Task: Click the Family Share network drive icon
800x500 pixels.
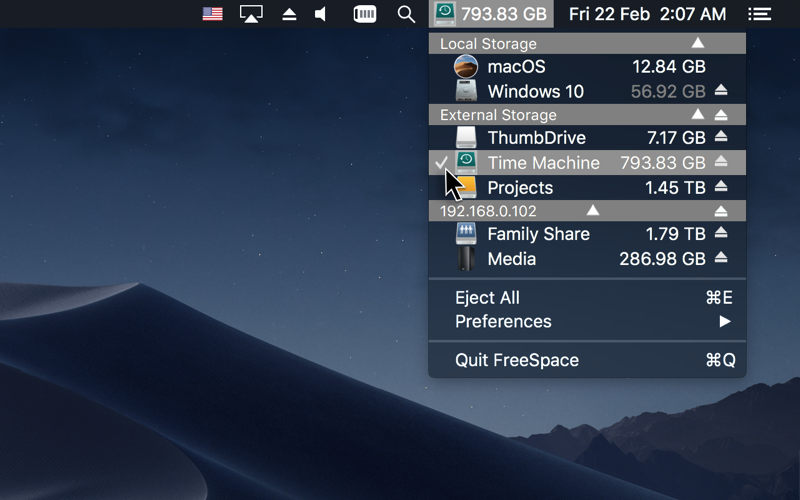Action: 466,233
